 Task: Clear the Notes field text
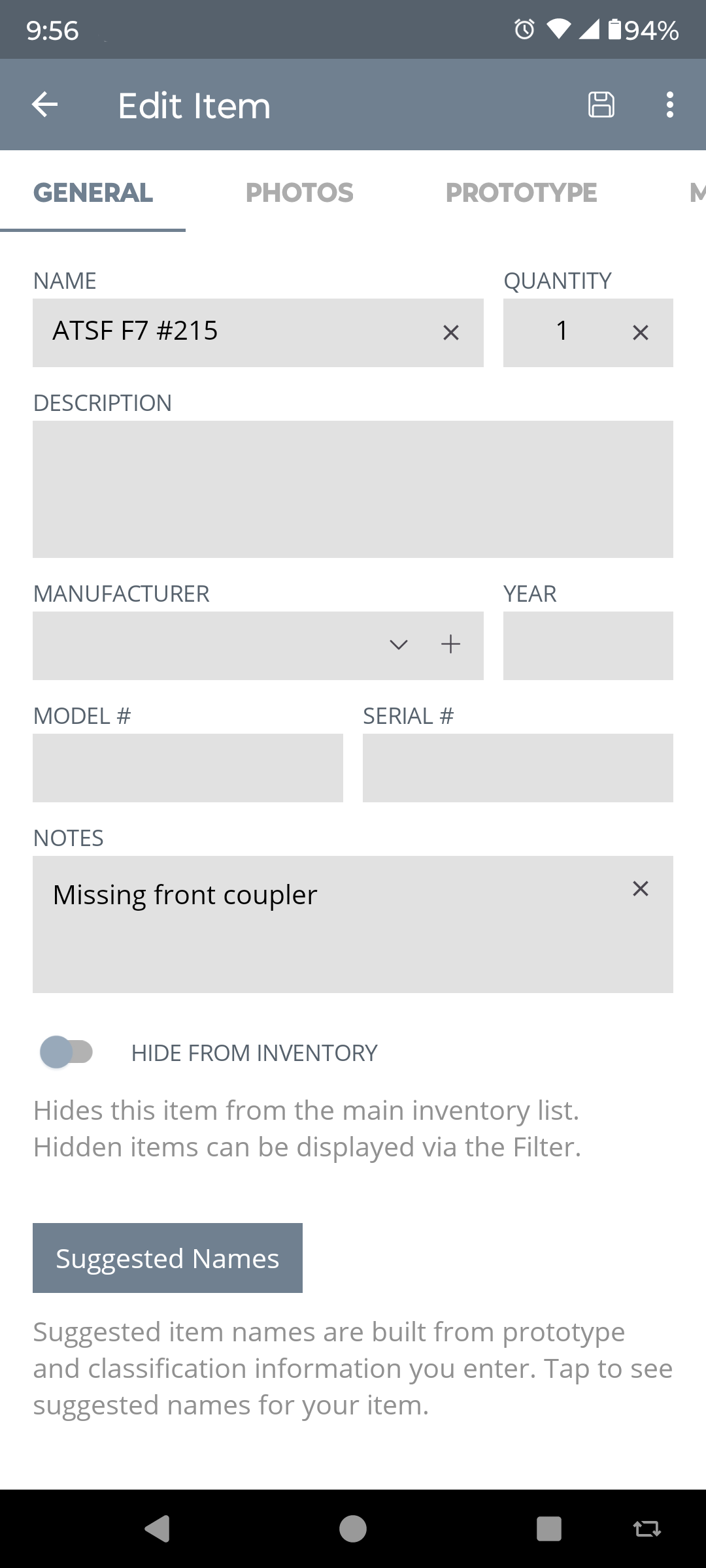[x=641, y=889]
